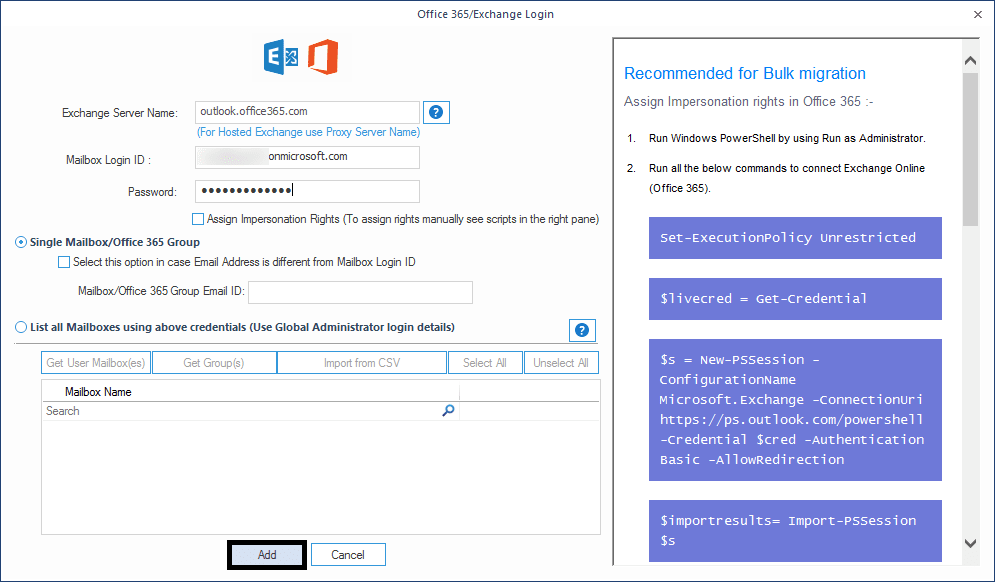Click the Exchange logo icon
The width and height of the screenshot is (995, 582).
click(x=281, y=57)
